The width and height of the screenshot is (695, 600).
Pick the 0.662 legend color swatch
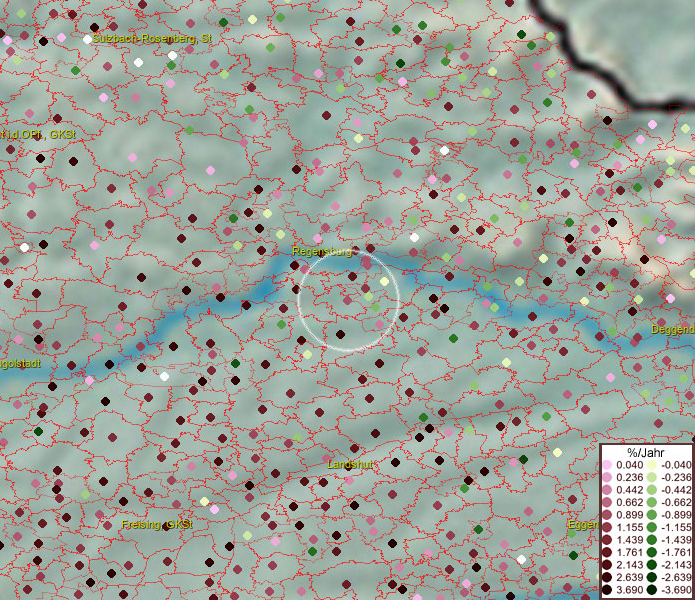pyautogui.click(x=607, y=503)
